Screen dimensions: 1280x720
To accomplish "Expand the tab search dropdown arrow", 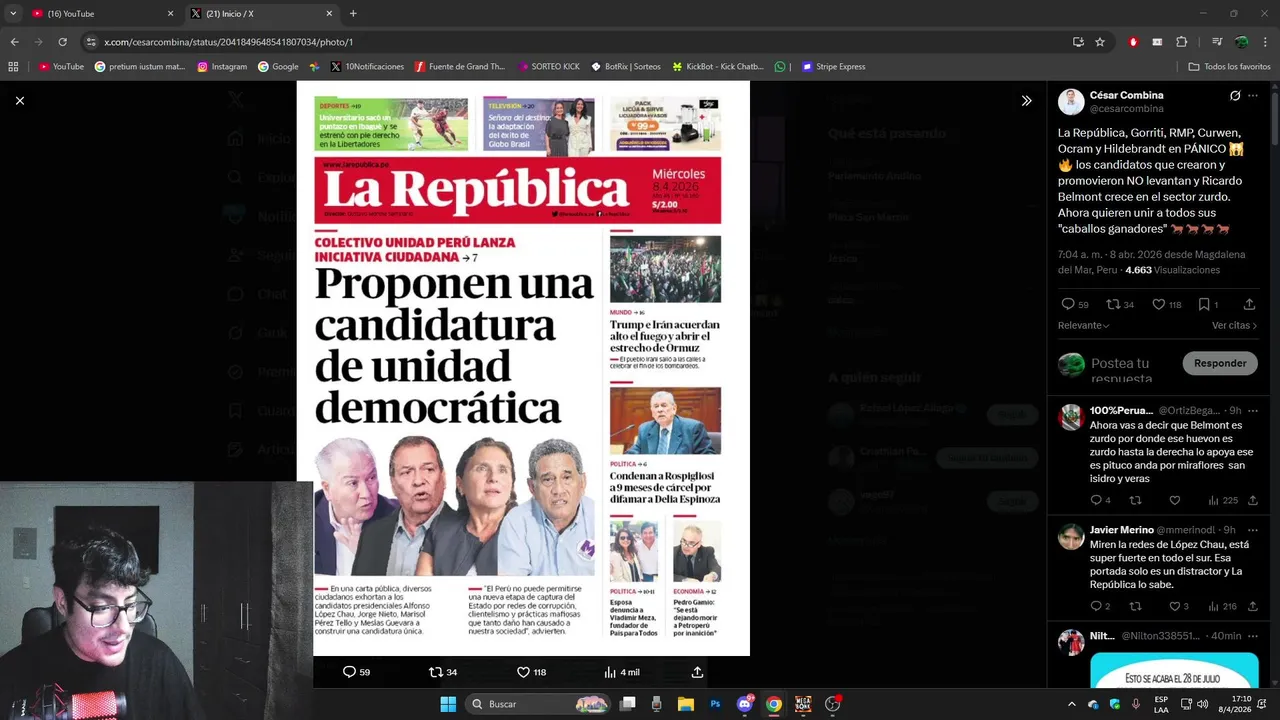I will coord(13,14).
